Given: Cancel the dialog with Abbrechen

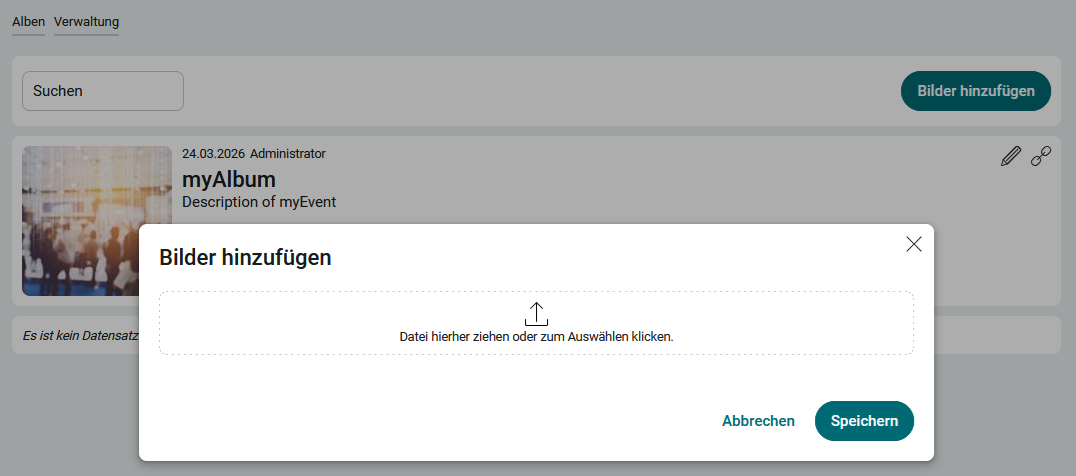Looking at the screenshot, I should (758, 421).
